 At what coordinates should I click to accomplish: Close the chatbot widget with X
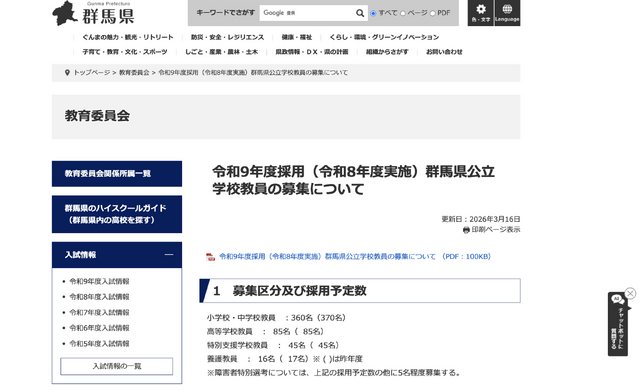630,293
